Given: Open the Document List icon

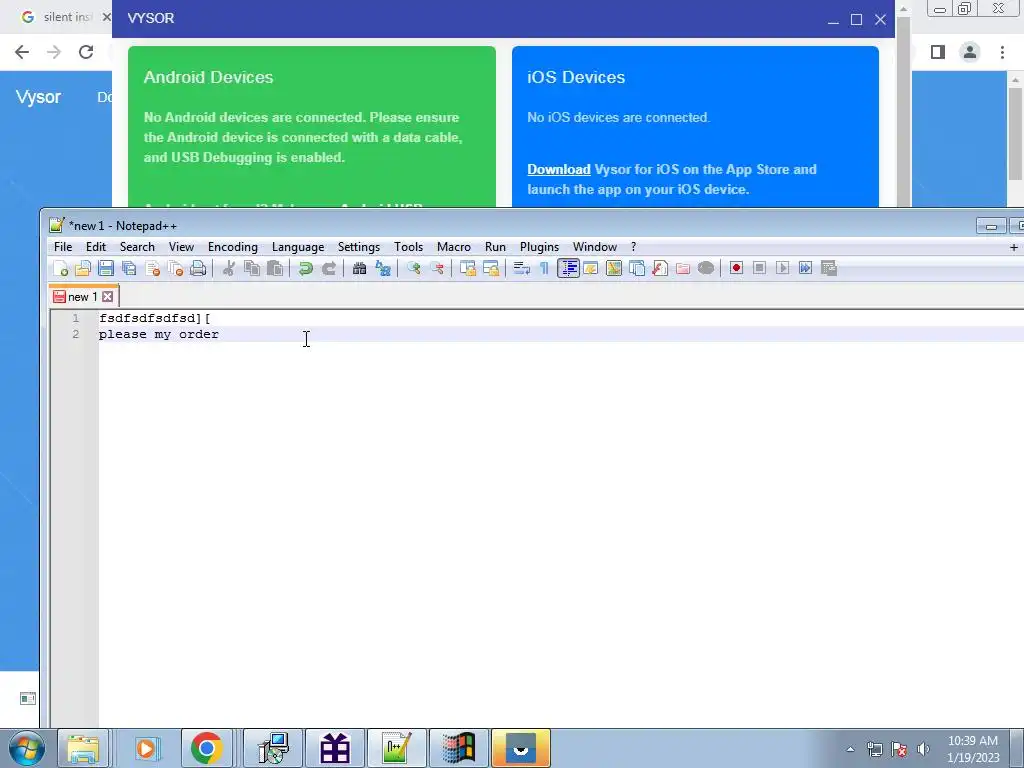Looking at the screenshot, I should [x=637, y=268].
